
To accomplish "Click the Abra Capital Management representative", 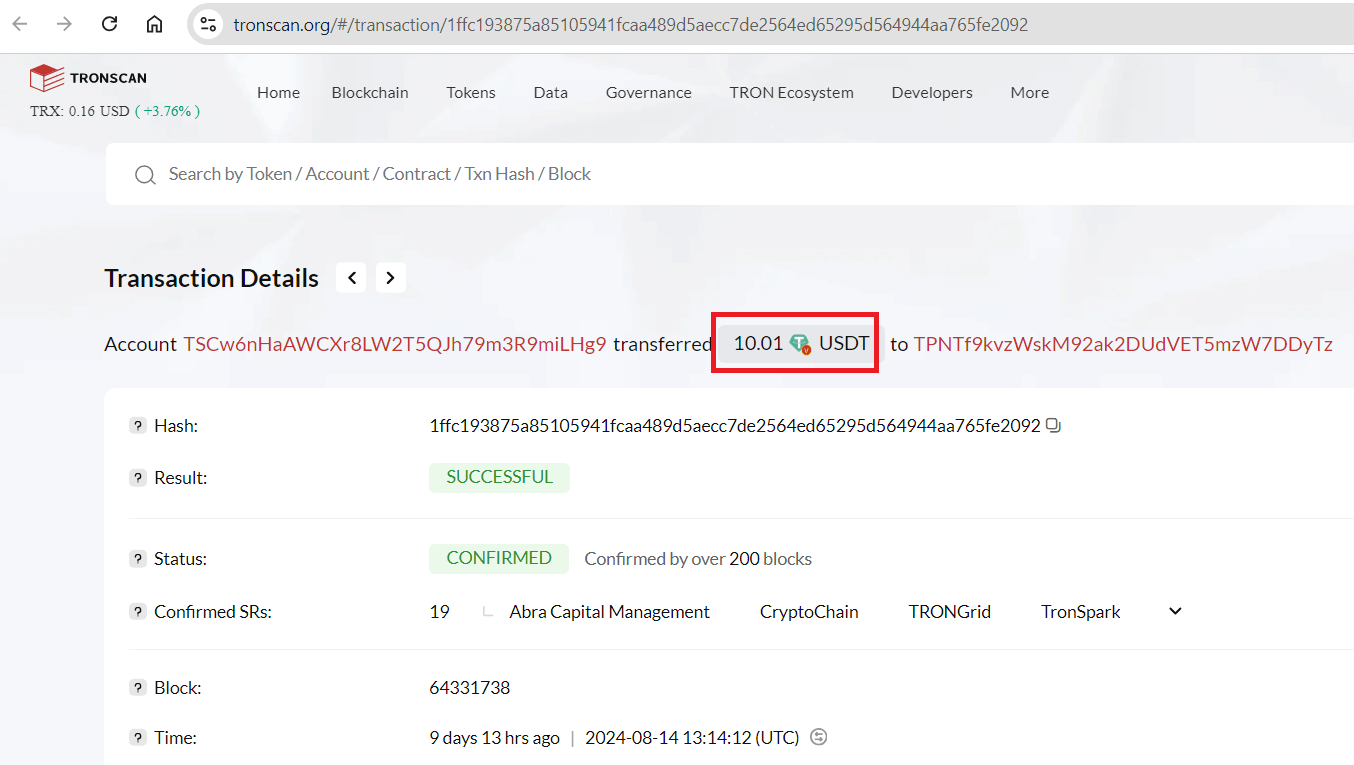I will (609, 612).
